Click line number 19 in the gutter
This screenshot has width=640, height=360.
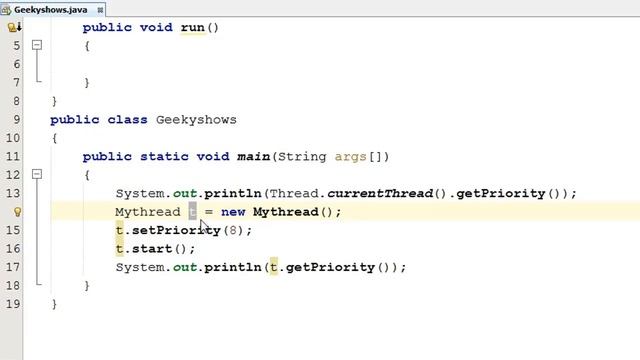coord(13,304)
